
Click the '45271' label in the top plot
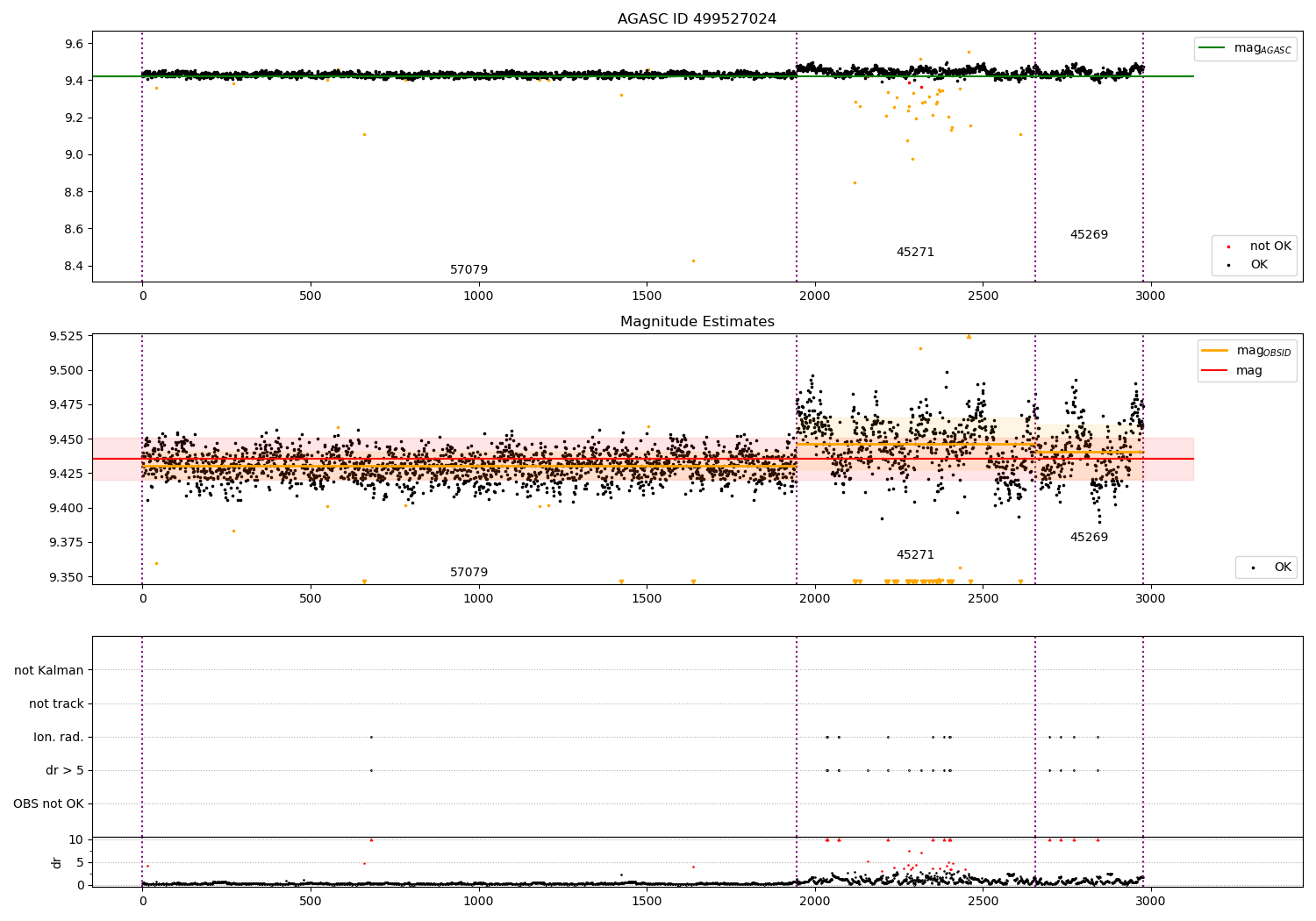click(x=915, y=253)
